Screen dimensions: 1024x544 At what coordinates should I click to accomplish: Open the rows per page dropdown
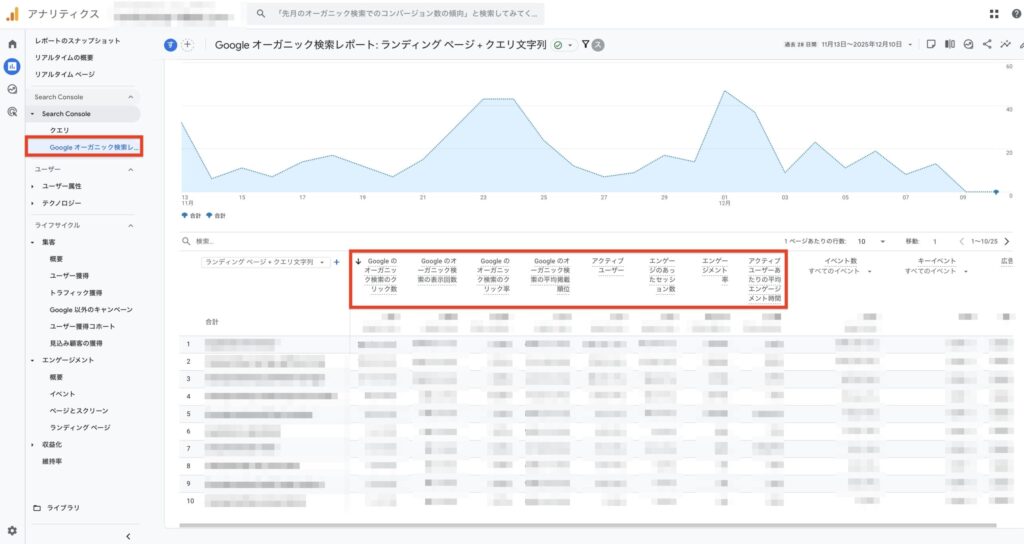(x=868, y=241)
